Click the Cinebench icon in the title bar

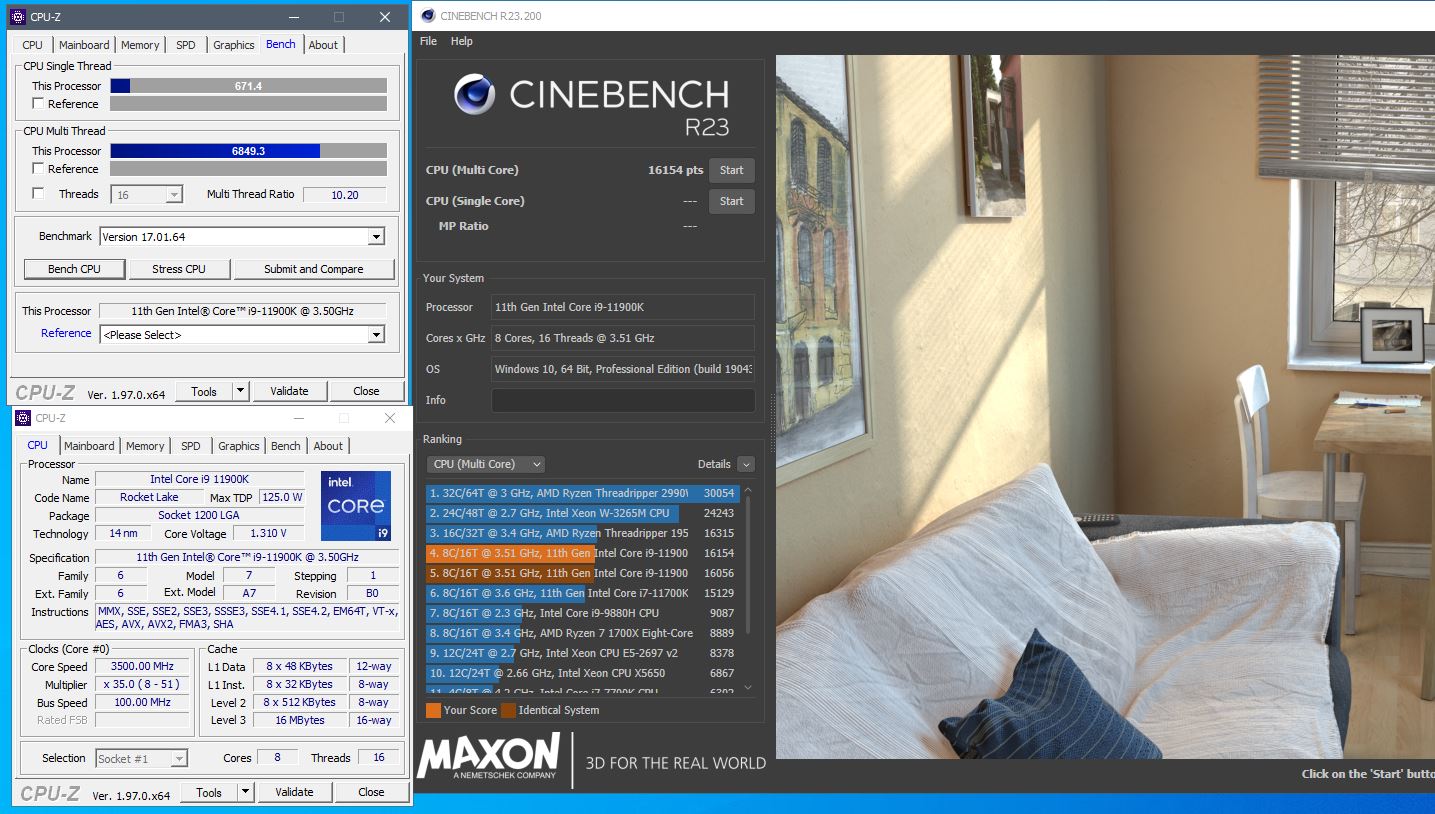428,16
